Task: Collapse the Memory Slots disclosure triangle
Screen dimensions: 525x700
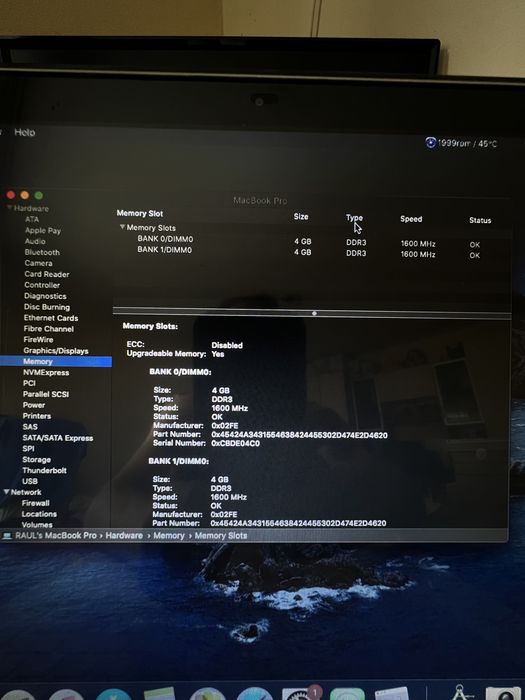Action: [x=122, y=227]
